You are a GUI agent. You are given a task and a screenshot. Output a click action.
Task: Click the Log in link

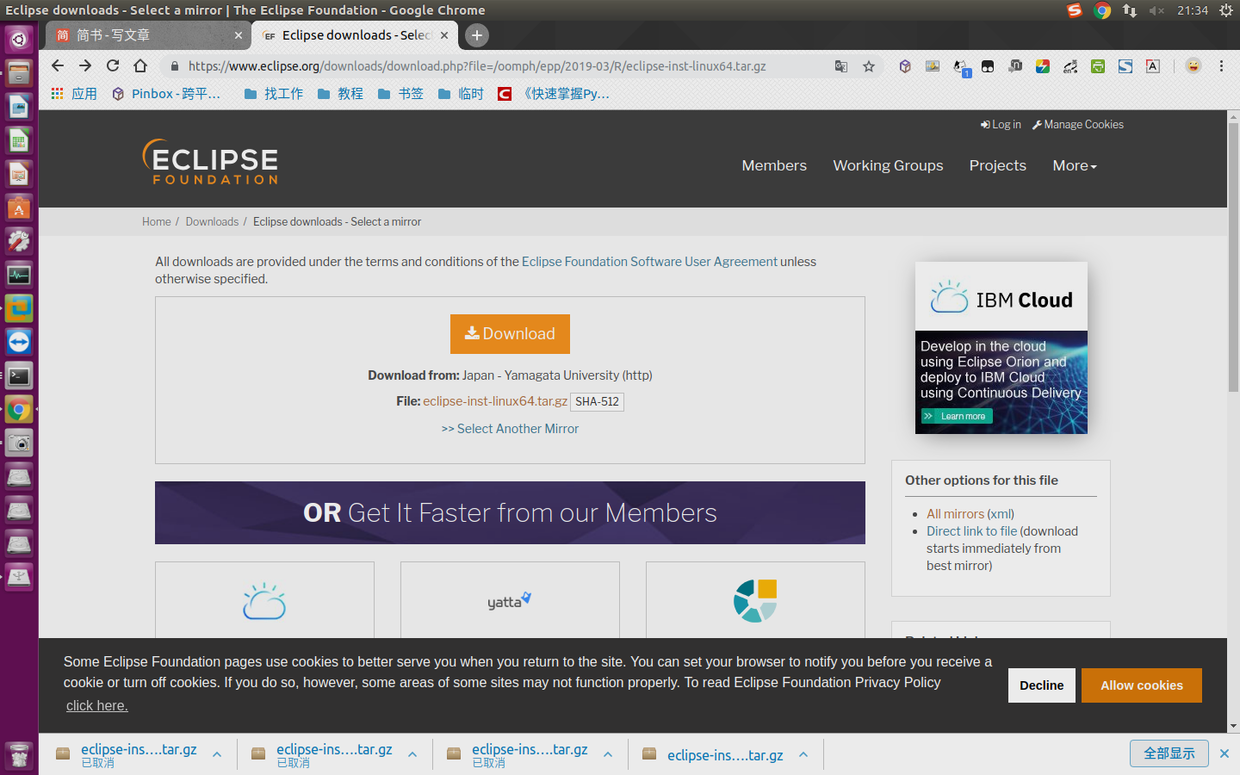point(1001,125)
